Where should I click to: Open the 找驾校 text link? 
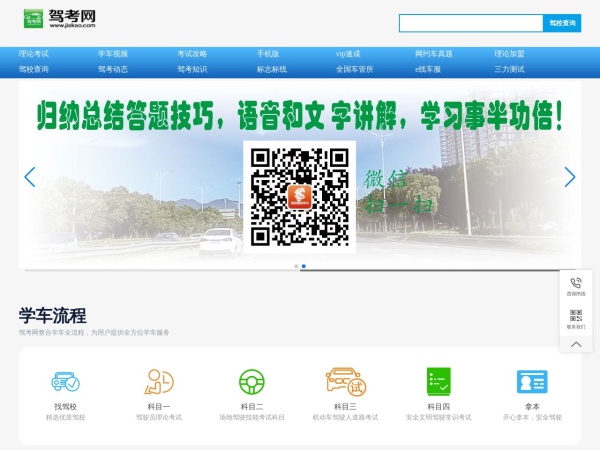(65, 407)
